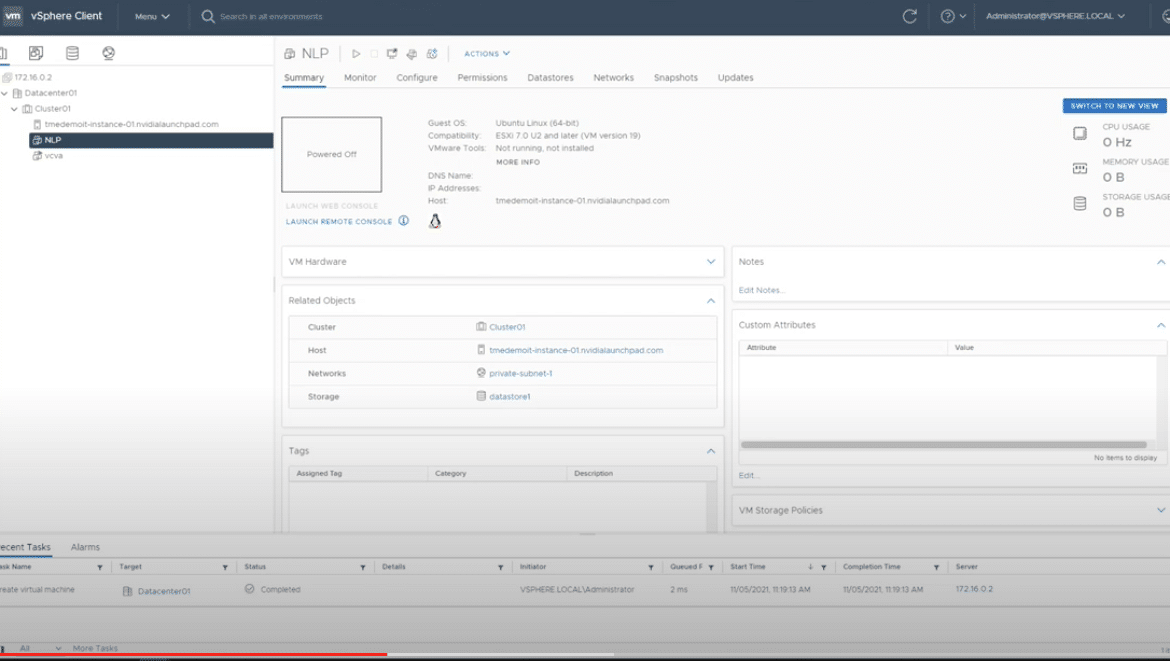The width and height of the screenshot is (1170, 661).
Task: Open the Help question mark menu
Action: (x=952, y=16)
